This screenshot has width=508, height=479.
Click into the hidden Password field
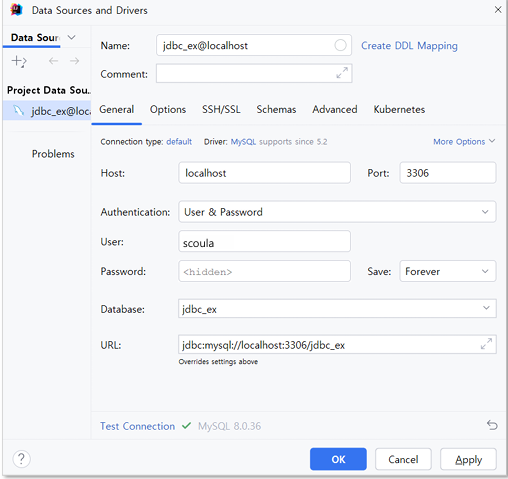[264, 271]
